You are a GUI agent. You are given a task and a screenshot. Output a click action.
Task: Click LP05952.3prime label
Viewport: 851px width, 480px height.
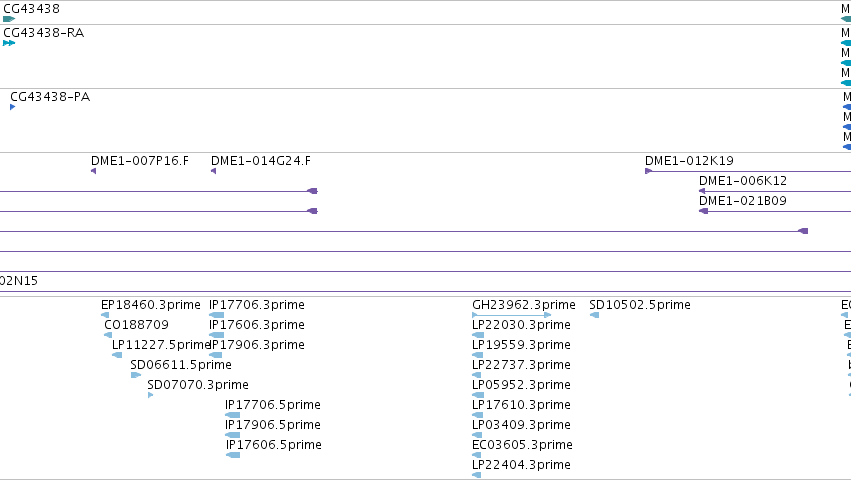click(x=522, y=385)
